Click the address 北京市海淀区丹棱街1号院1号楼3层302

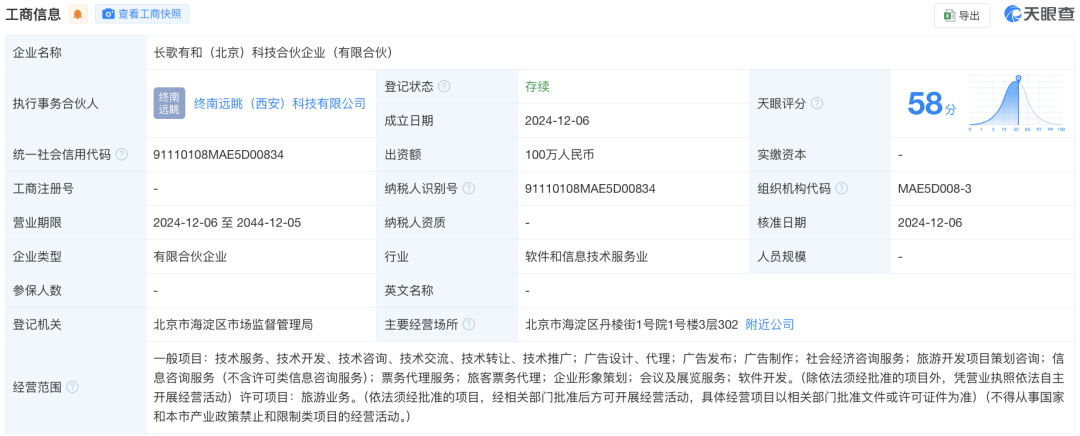tap(632, 324)
